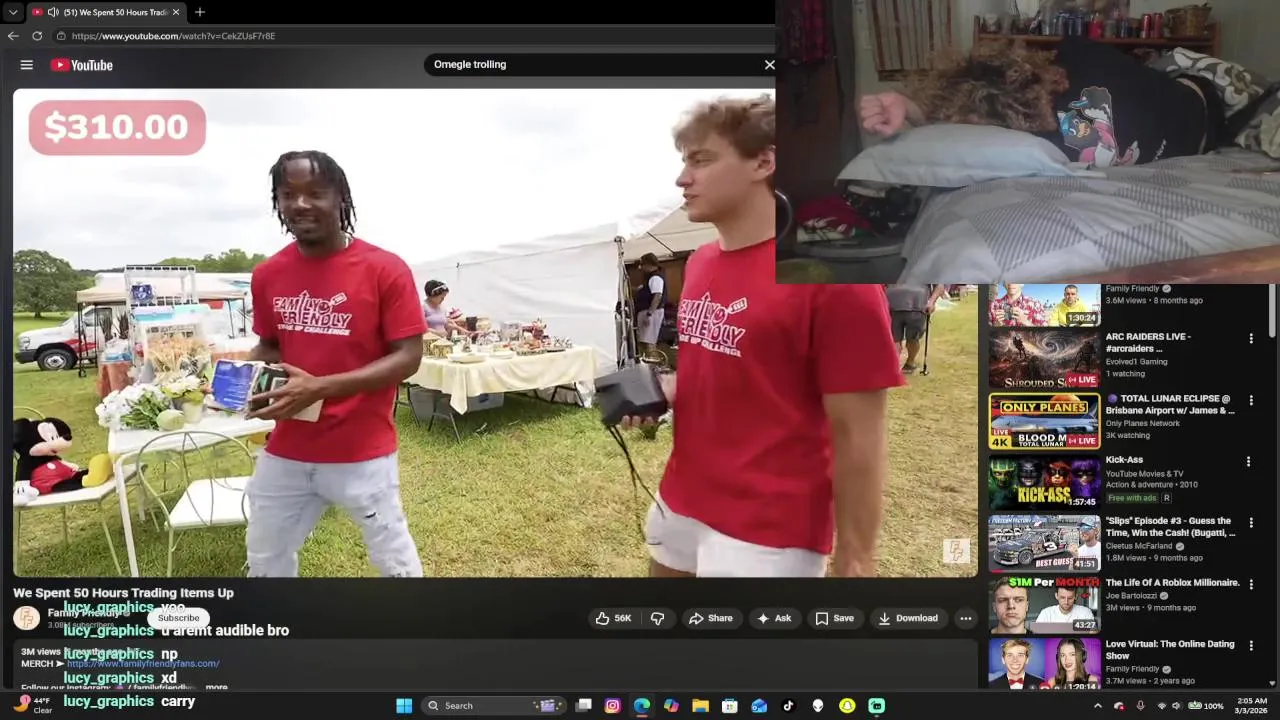Open the Kick-Ass movie thumbnail
The width and height of the screenshot is (1280, 720).
1044,482
